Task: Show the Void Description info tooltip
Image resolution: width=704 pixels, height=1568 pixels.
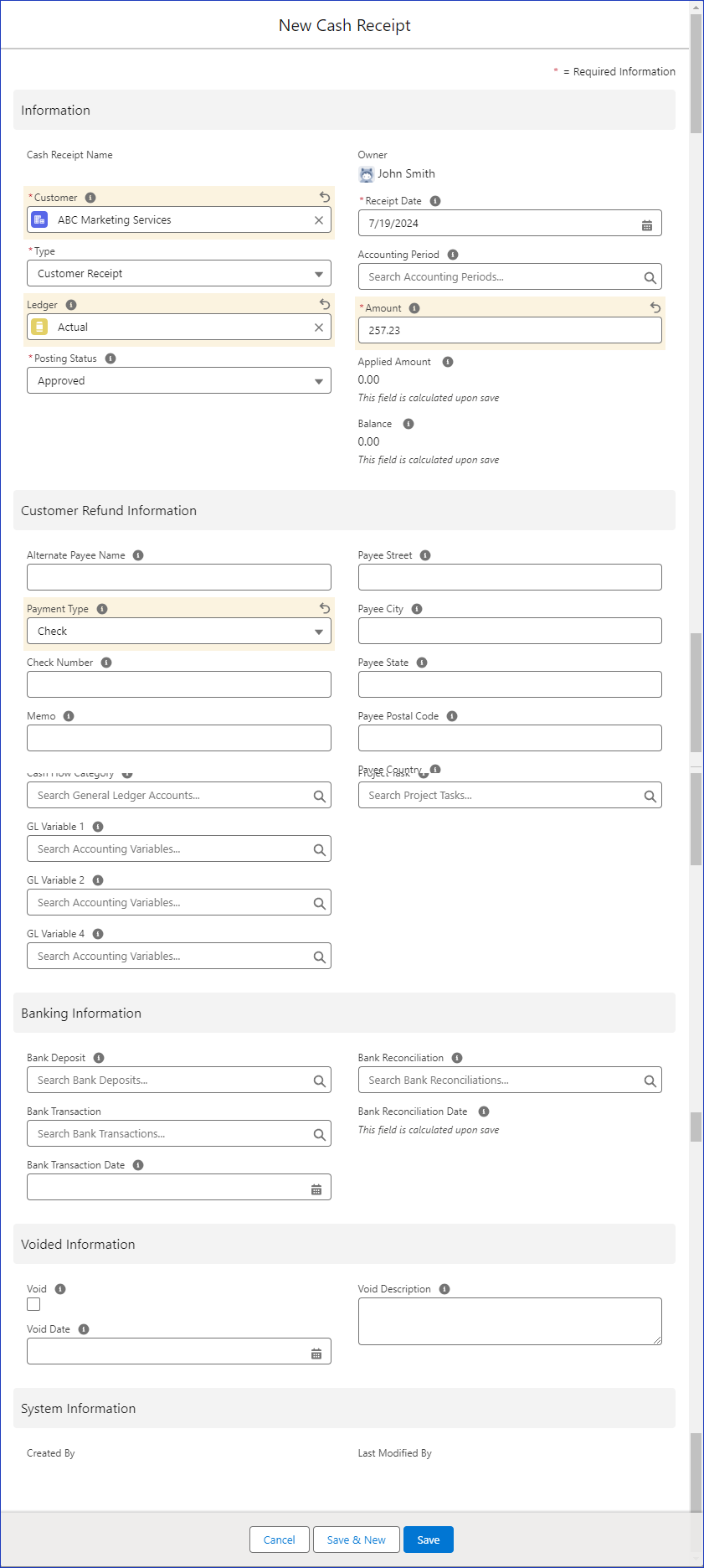Action: 444,1289
